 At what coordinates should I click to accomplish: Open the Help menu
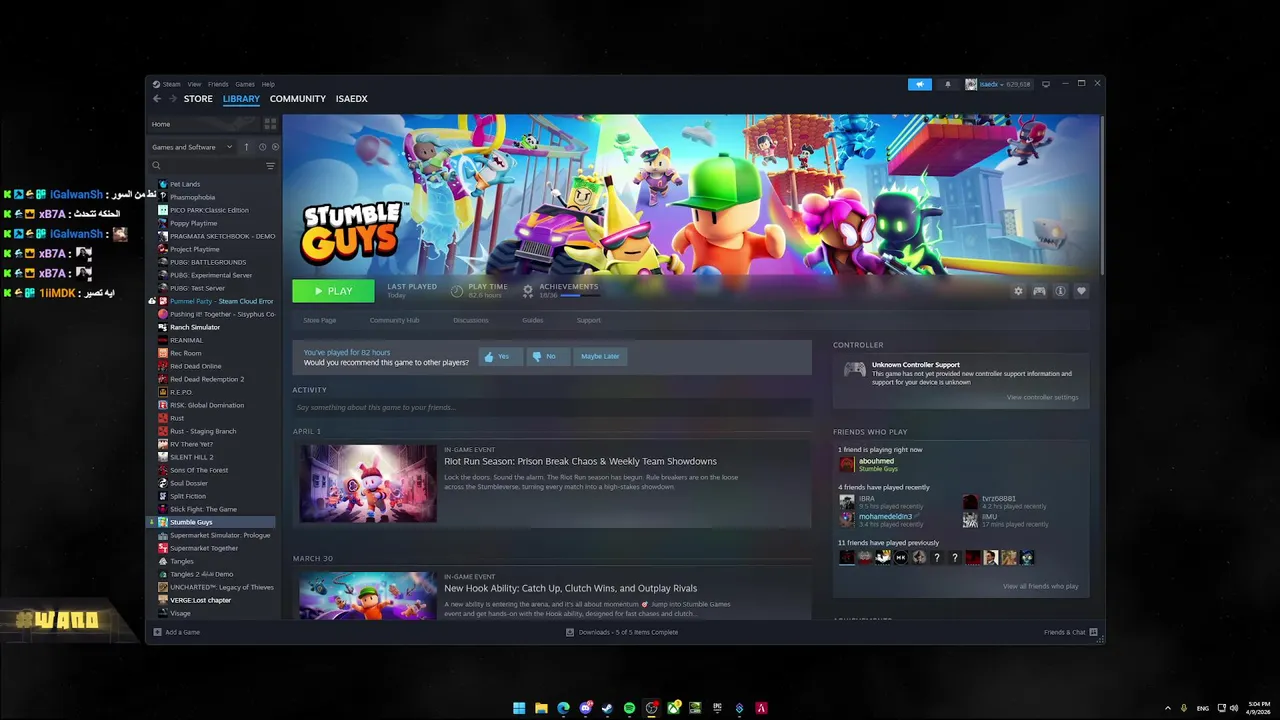pyautogui.click(x=268, y=84)
